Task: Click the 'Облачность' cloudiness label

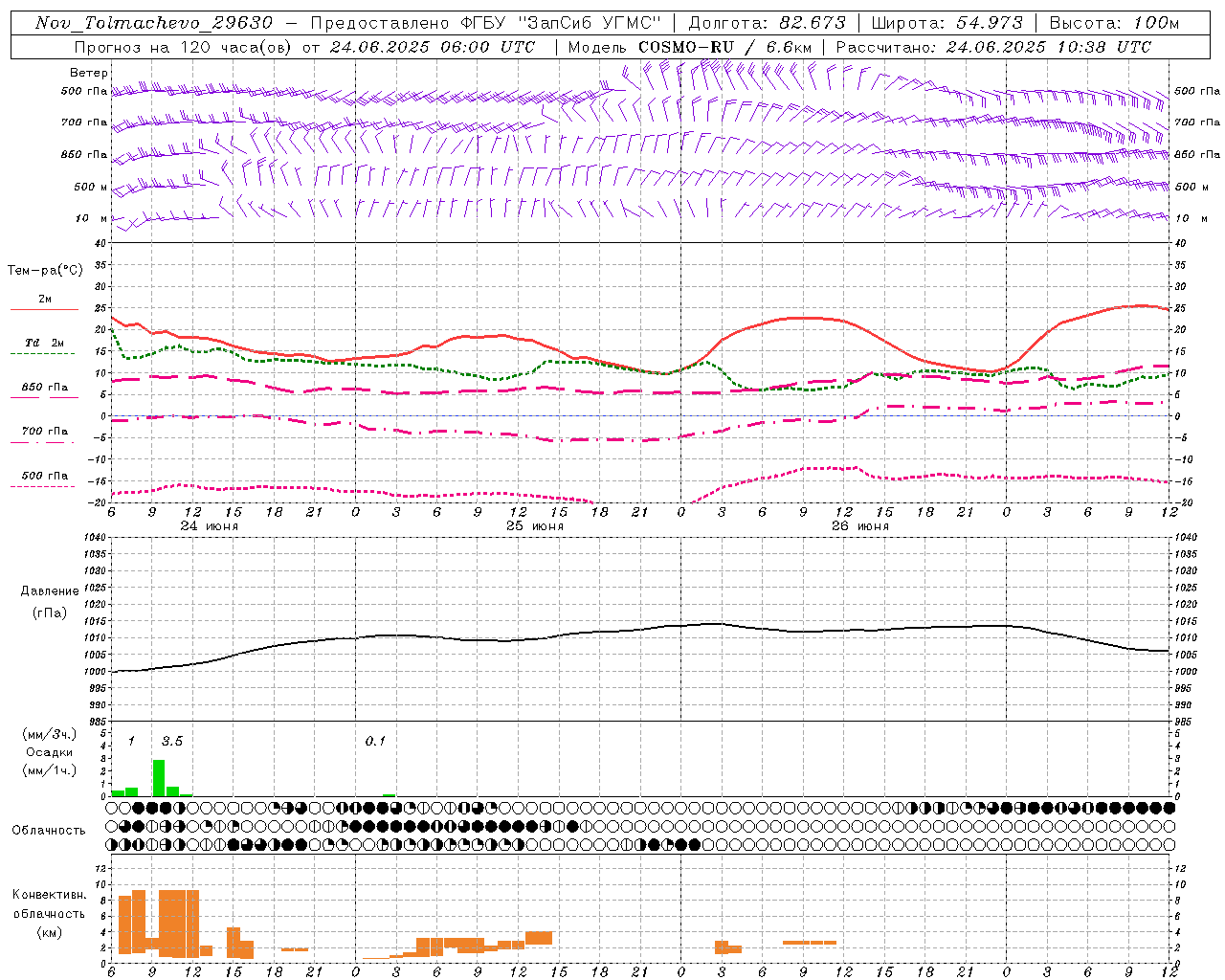Action: [x=49, y=831]
